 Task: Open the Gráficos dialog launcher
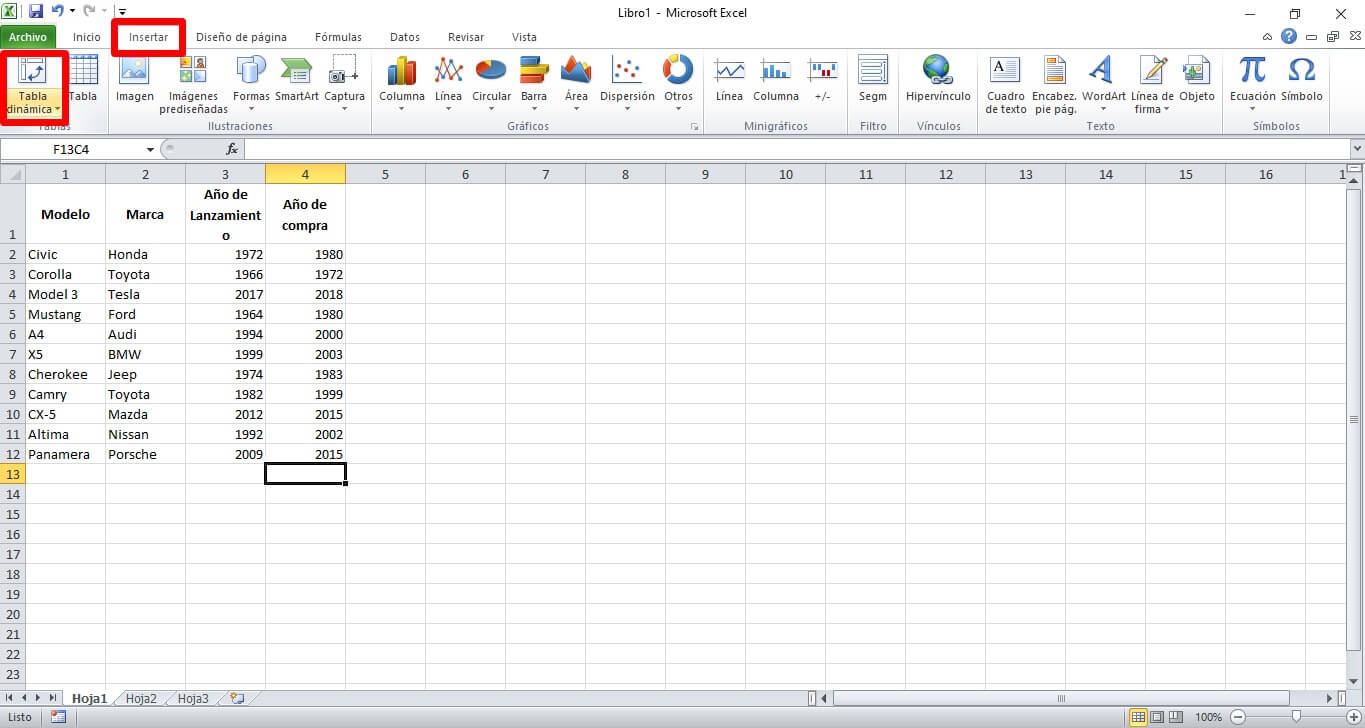694,128
